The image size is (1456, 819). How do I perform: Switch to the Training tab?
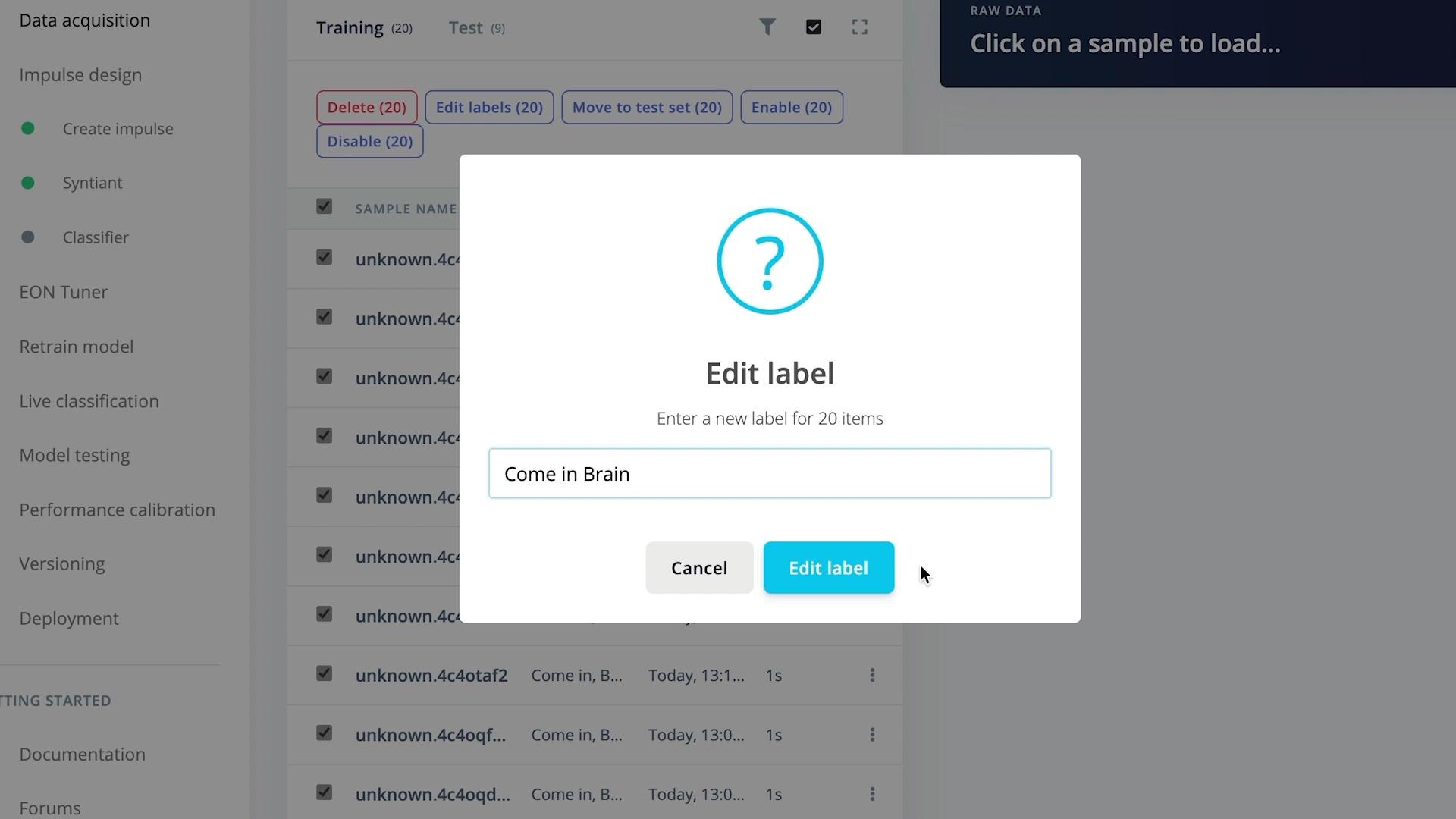[x=350, y=27]
